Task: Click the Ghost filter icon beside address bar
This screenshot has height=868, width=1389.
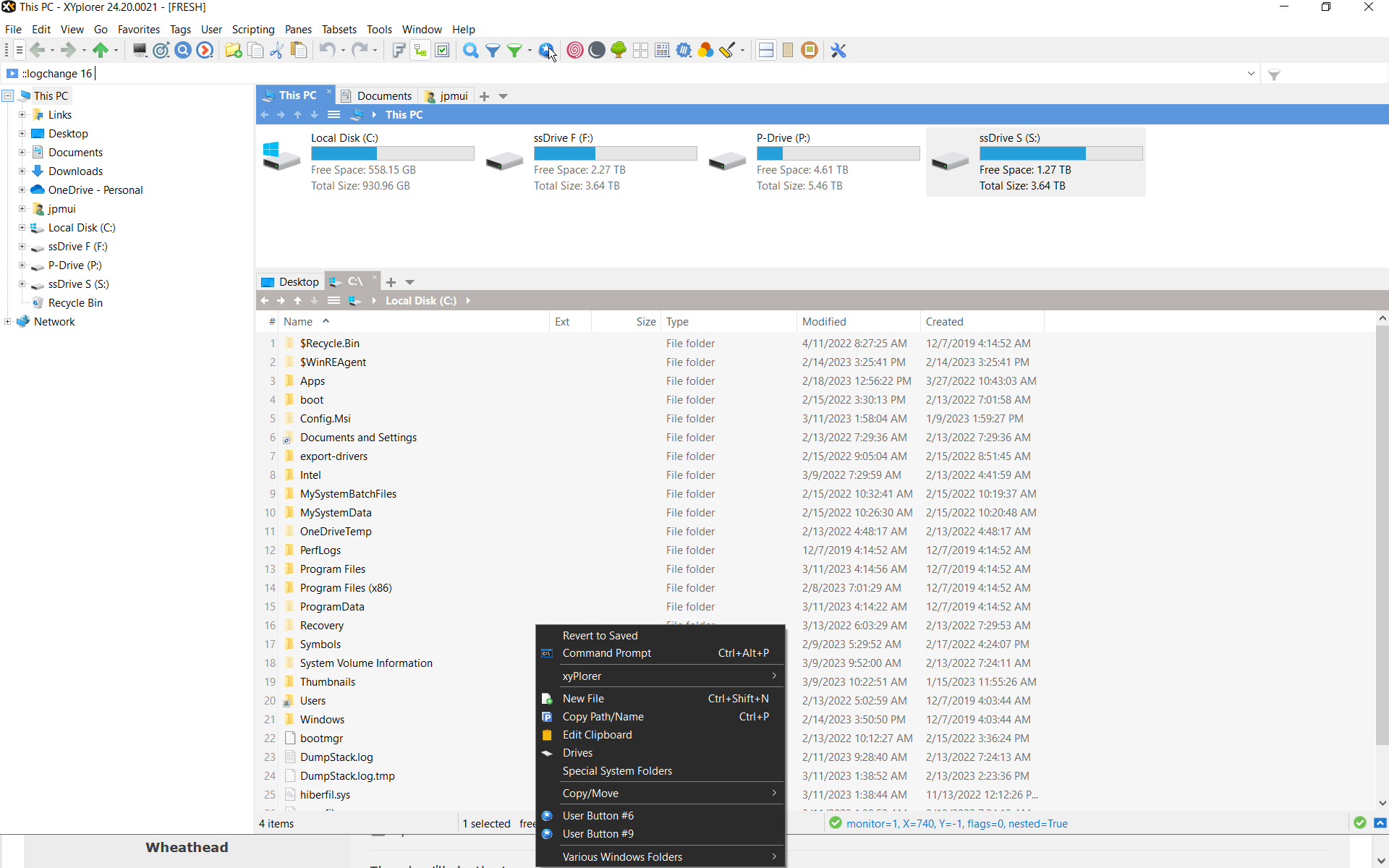Action: [x=1274, y=74]
